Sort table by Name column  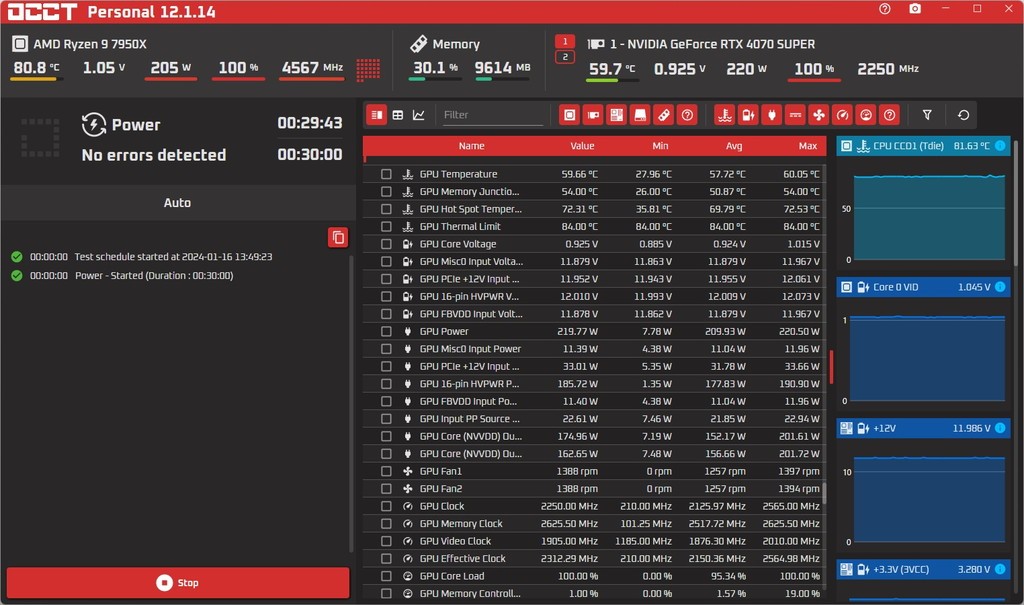(471, 146)
